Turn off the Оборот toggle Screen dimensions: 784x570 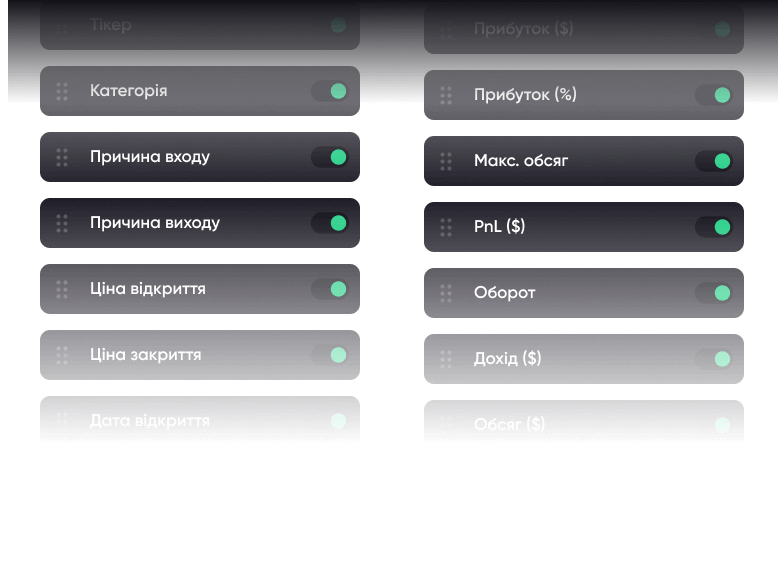pos(713,293)
